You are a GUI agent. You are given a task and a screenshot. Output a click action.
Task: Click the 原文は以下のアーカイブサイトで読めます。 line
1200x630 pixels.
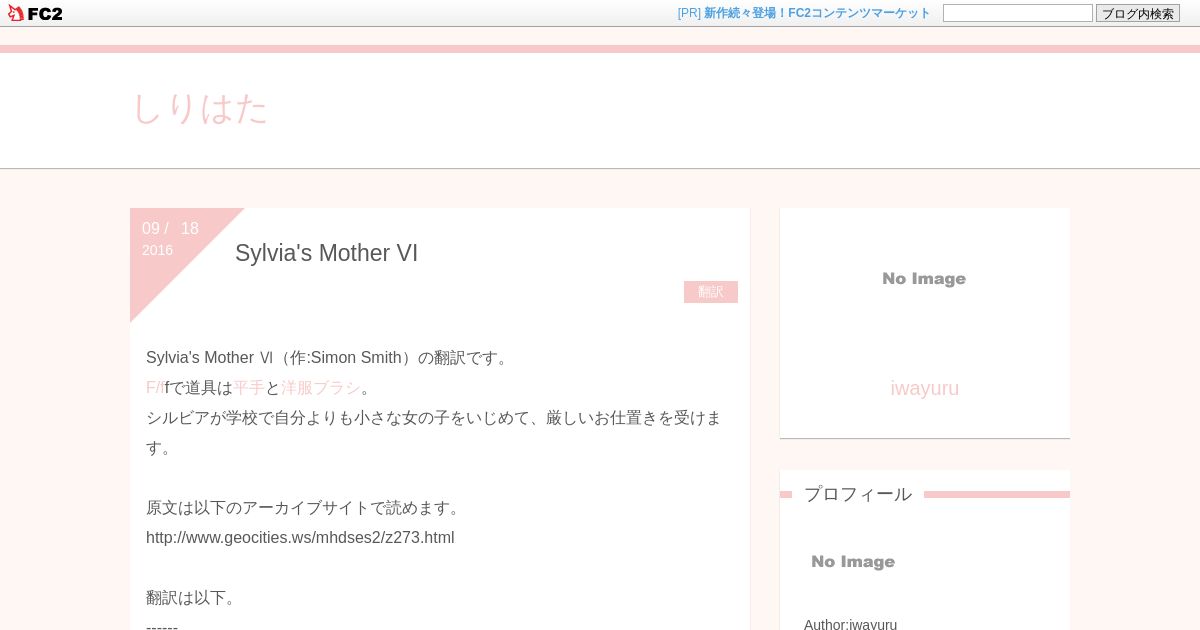[306, 508]
